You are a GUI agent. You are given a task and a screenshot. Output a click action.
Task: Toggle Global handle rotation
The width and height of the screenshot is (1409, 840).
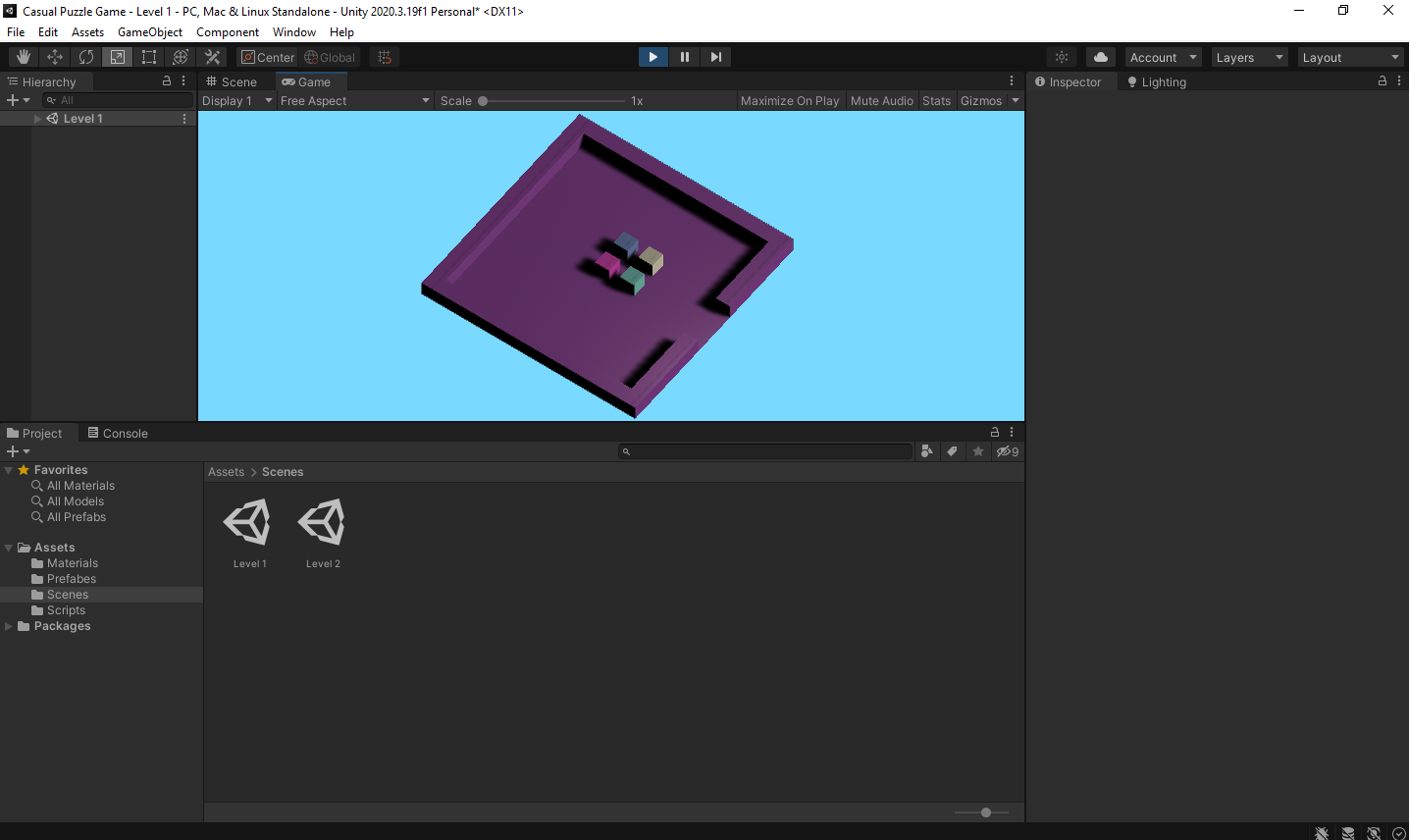tap(330, 57)
